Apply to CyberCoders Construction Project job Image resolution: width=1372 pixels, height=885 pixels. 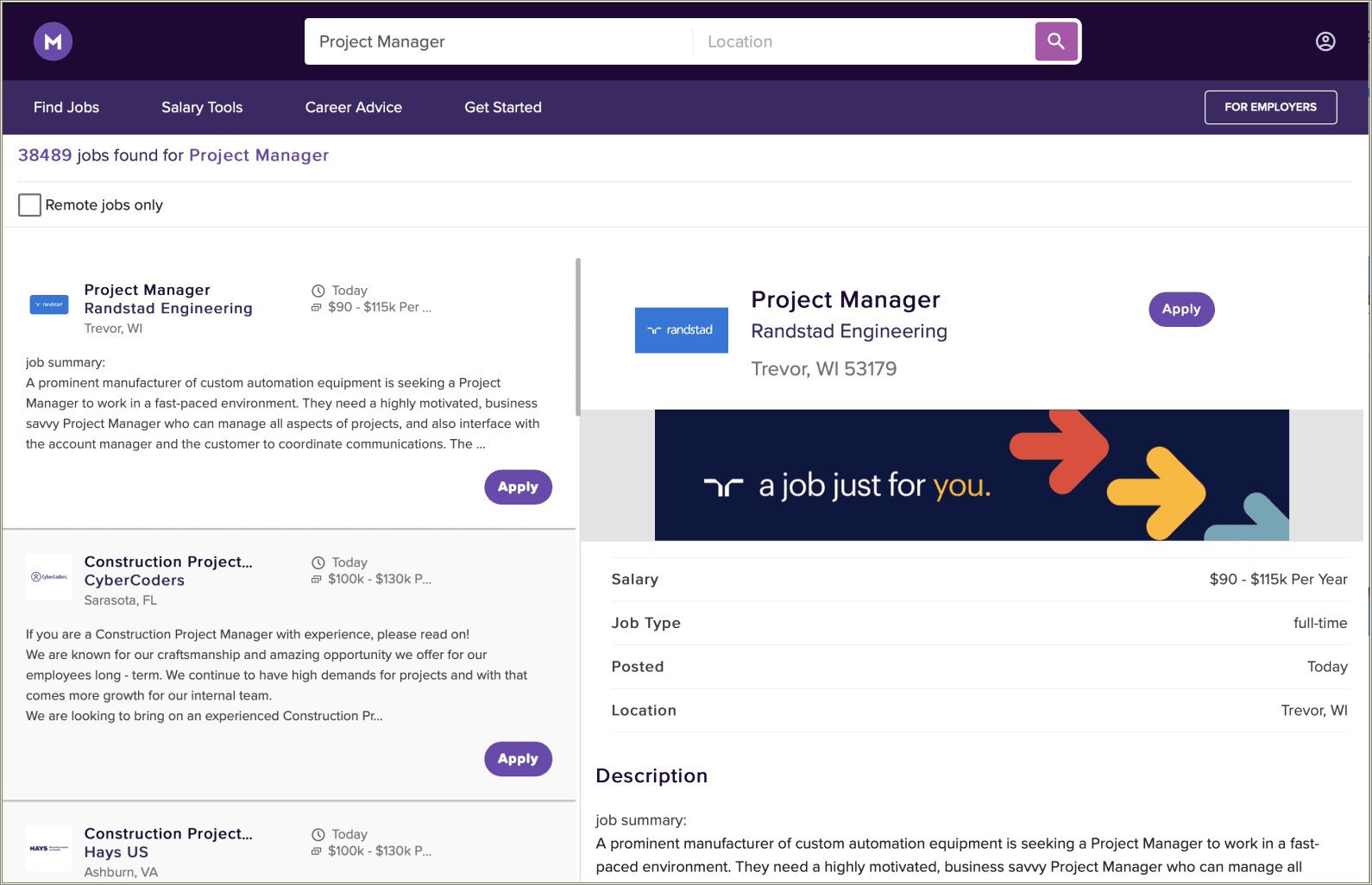click(x=518, y=758)
